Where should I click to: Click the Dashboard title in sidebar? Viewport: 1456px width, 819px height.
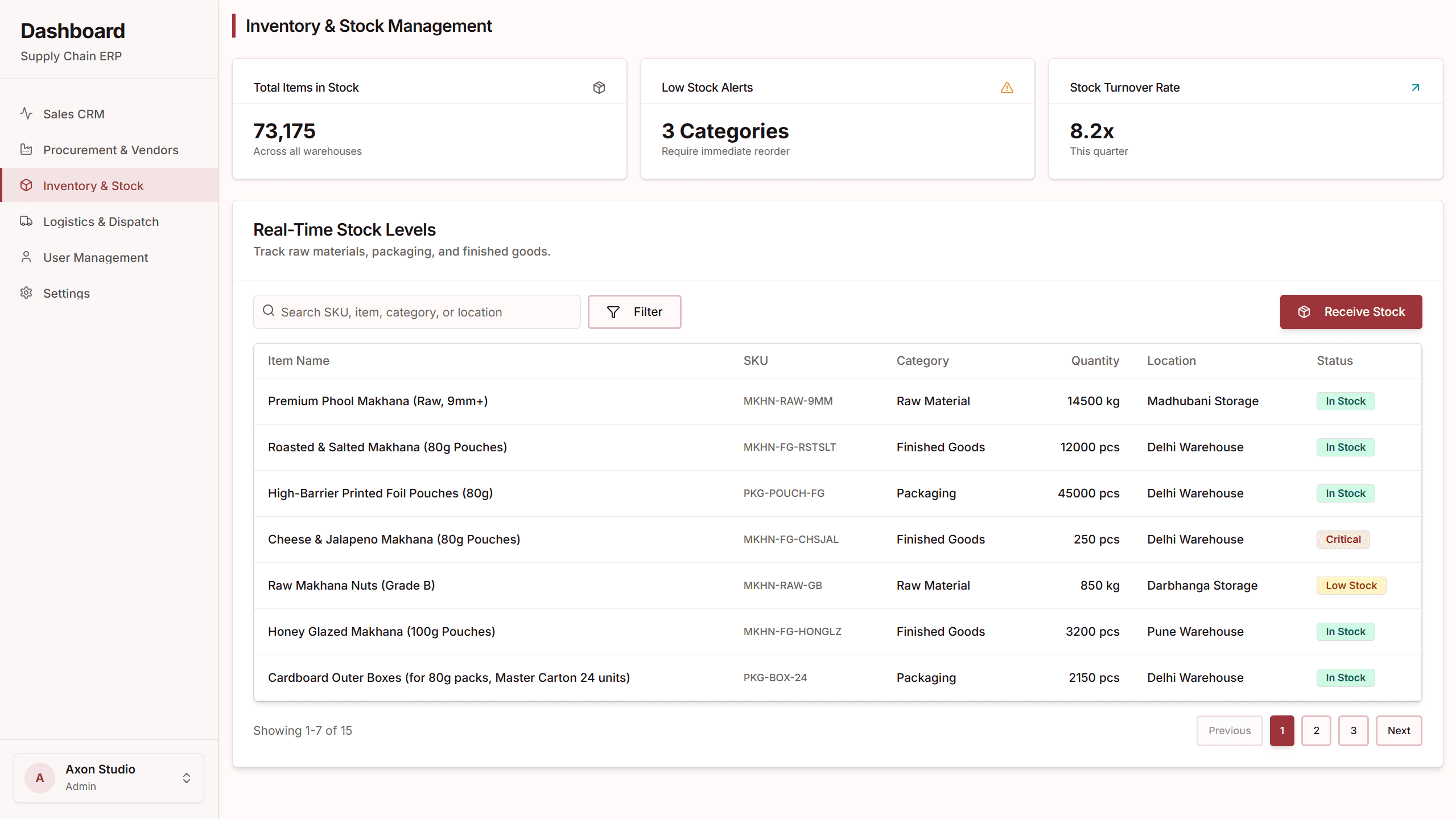pos(73,31)
